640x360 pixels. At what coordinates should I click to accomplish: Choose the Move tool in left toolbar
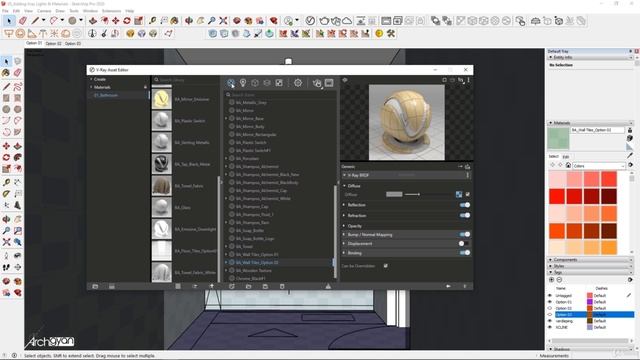(6, 146)
